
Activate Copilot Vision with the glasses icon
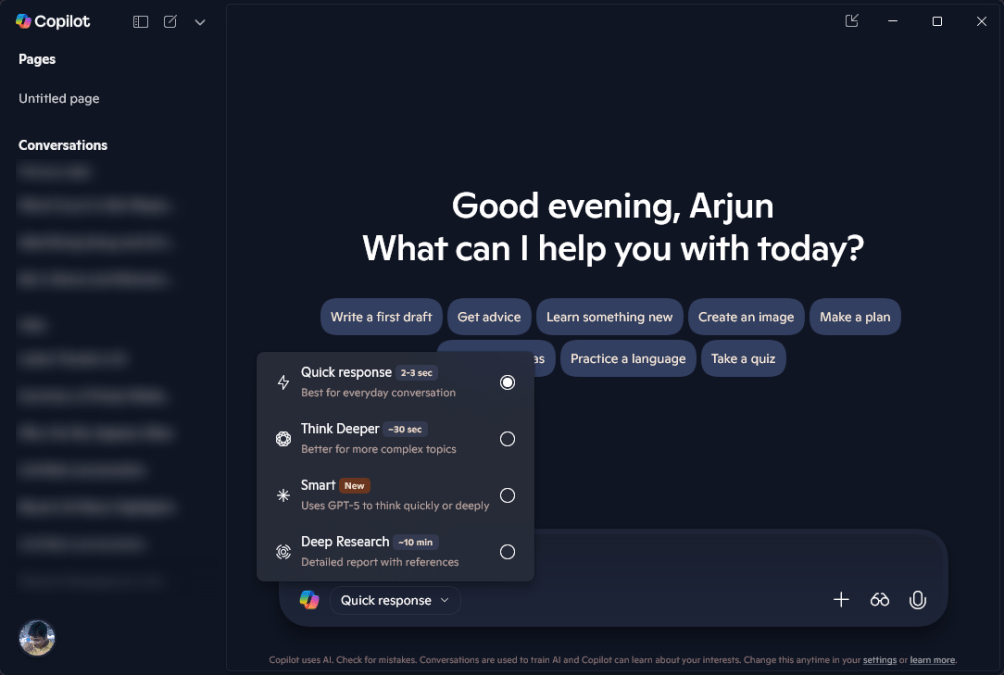(879, 599)
